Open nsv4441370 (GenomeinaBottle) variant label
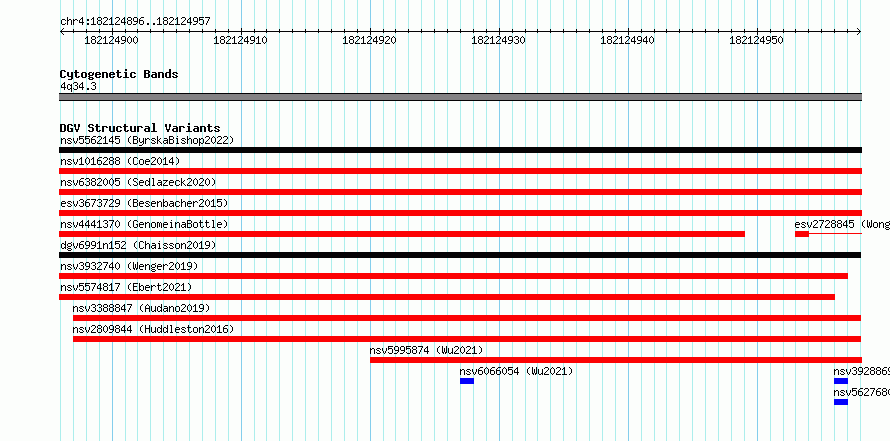The width and height of the screenshot is (890, 441). [144, 224]
